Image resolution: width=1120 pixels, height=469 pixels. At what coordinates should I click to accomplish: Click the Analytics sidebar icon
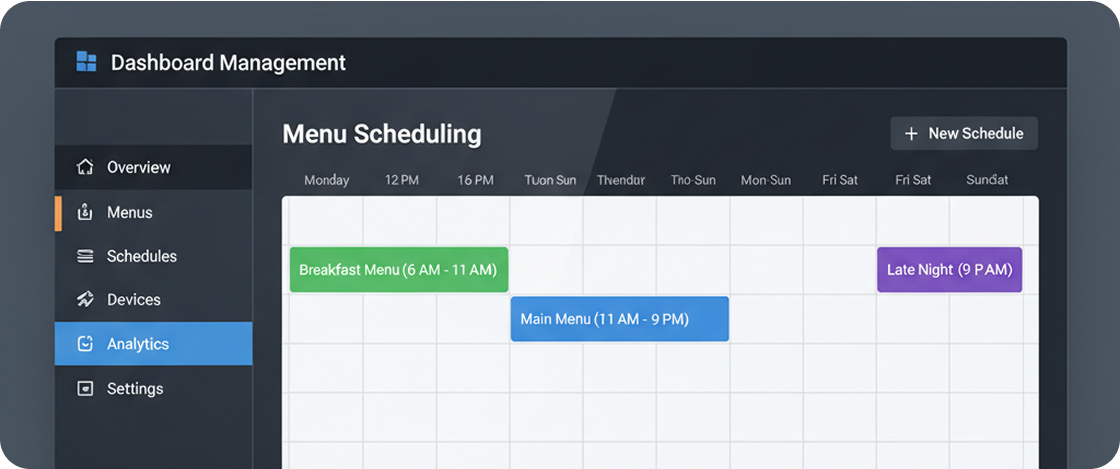click(x=85, y=344)
